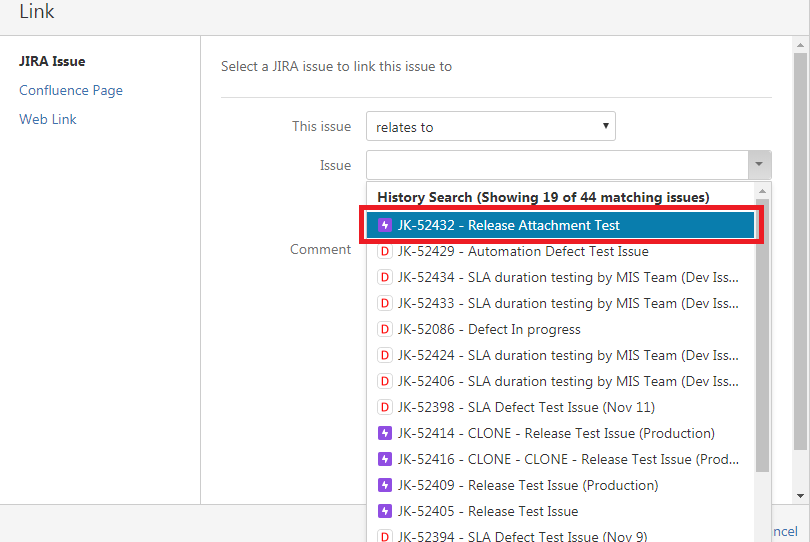Click the suggestion list scroll up arrow
Screen dimensions: 810x542
tap(762, 192)
